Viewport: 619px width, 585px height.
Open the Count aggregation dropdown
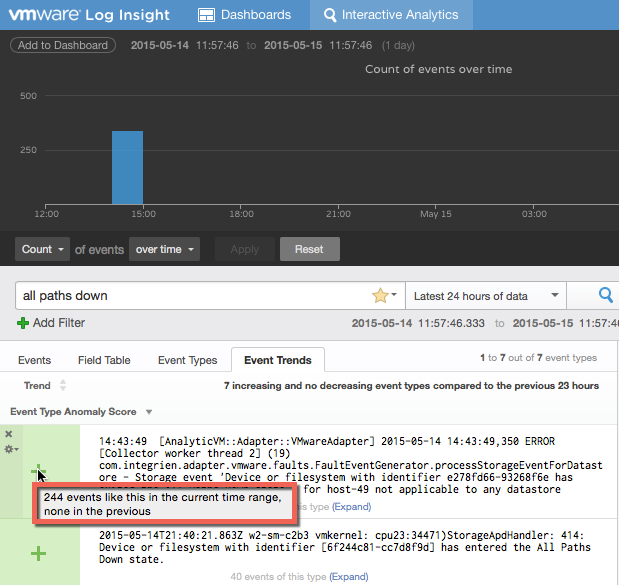(x=43, y=249)
